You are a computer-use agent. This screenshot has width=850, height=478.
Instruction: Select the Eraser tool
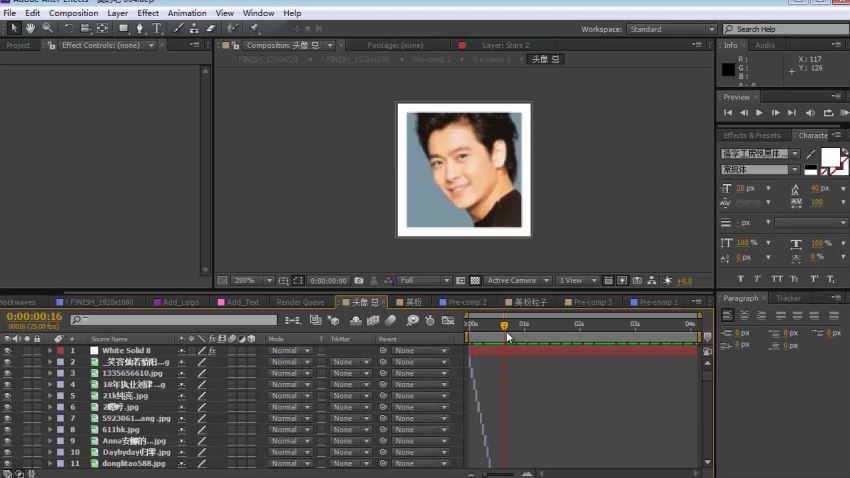(211, 28)
